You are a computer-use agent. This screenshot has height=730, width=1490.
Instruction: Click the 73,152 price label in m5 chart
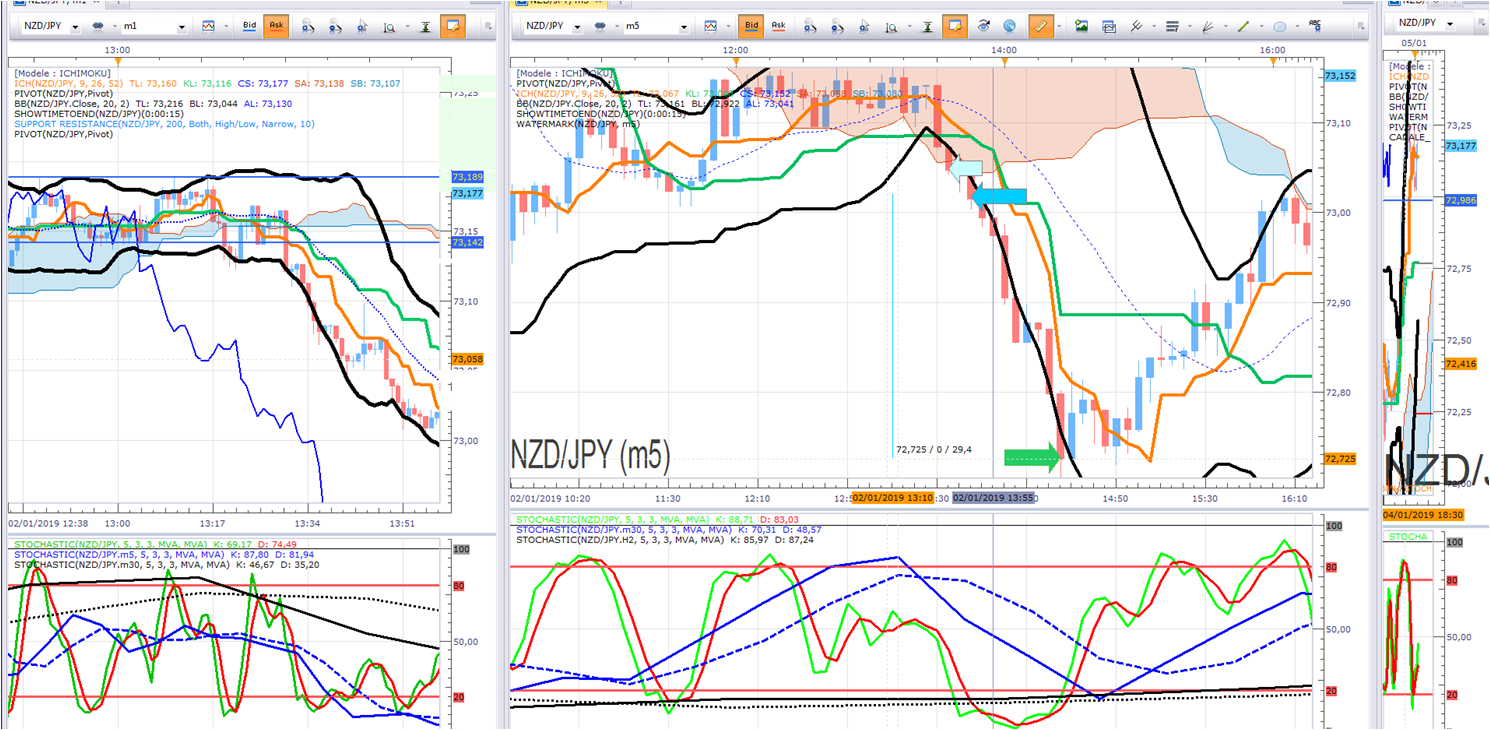[x=1338, y=76]
